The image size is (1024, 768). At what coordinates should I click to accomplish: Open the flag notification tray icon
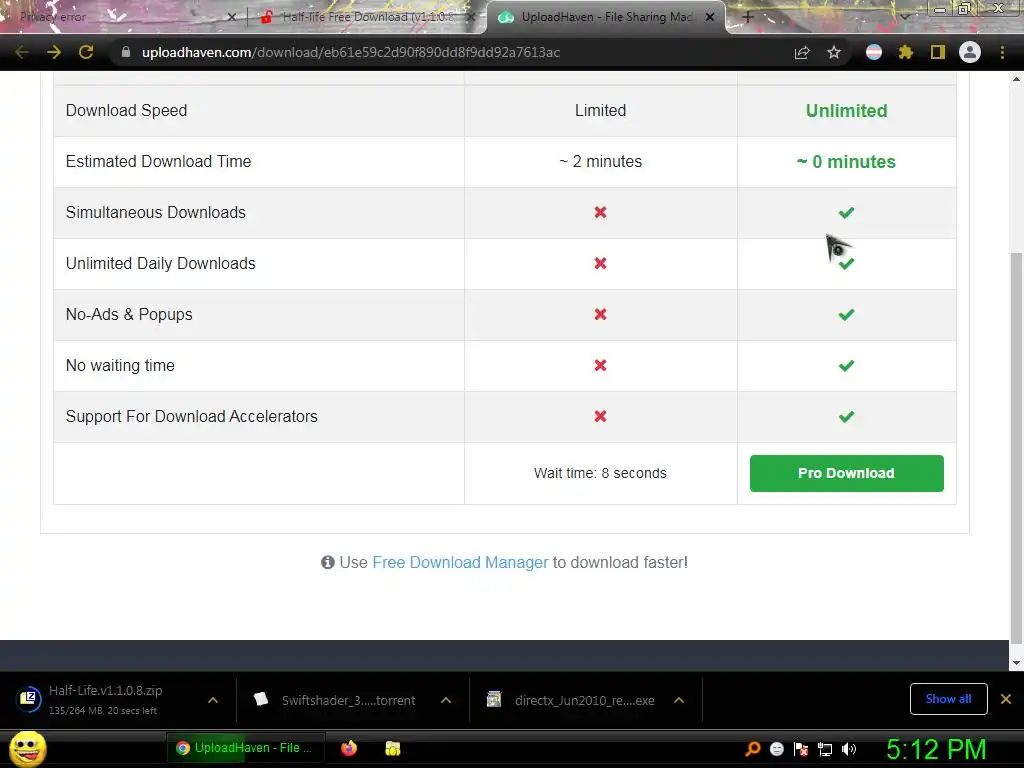pyautogui.click(x=801, y=749)
